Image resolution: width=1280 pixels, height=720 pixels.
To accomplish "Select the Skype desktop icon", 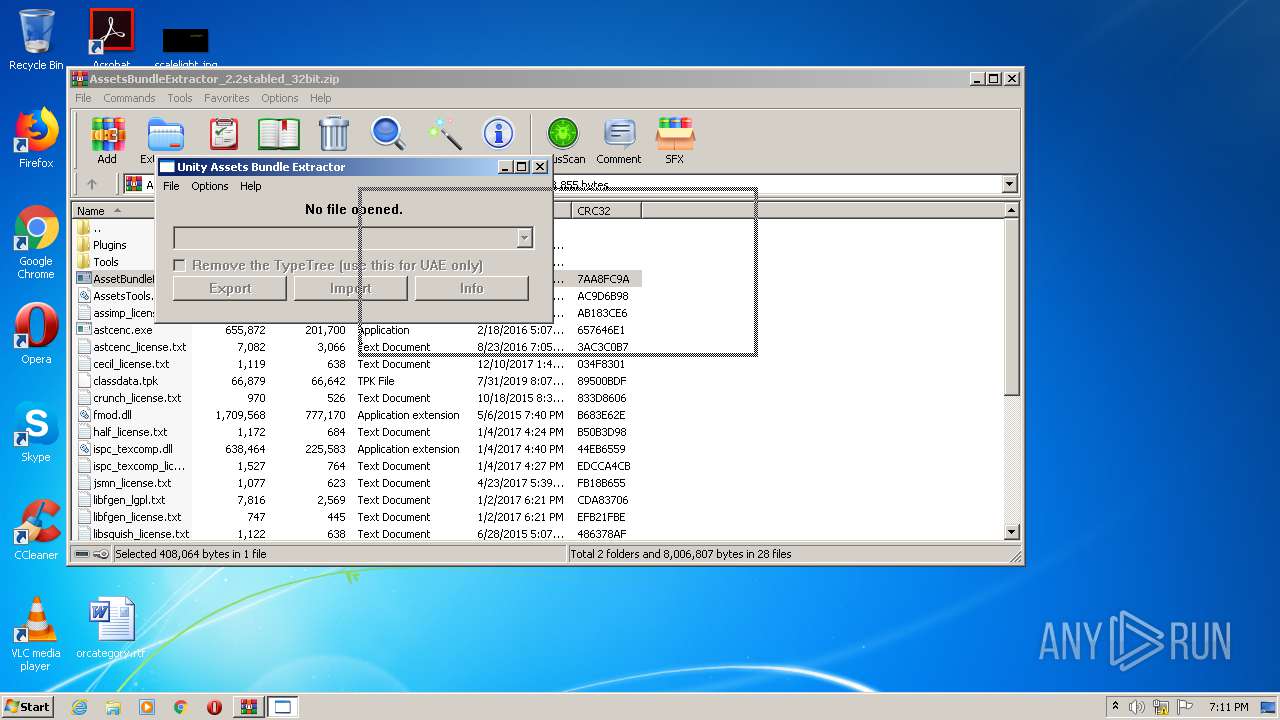I will tap(36, 432).
